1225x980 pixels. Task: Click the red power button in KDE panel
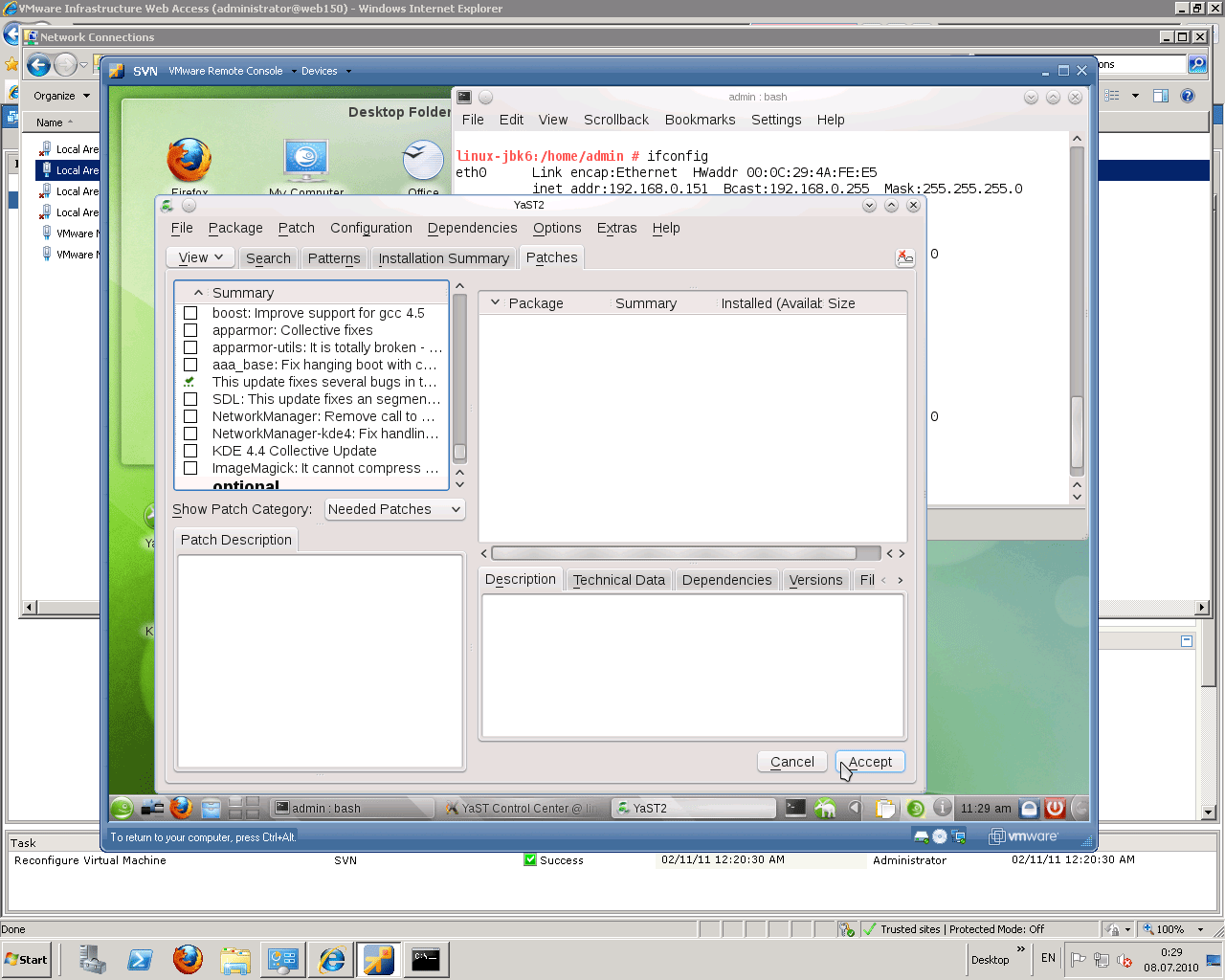[1055, 809]
